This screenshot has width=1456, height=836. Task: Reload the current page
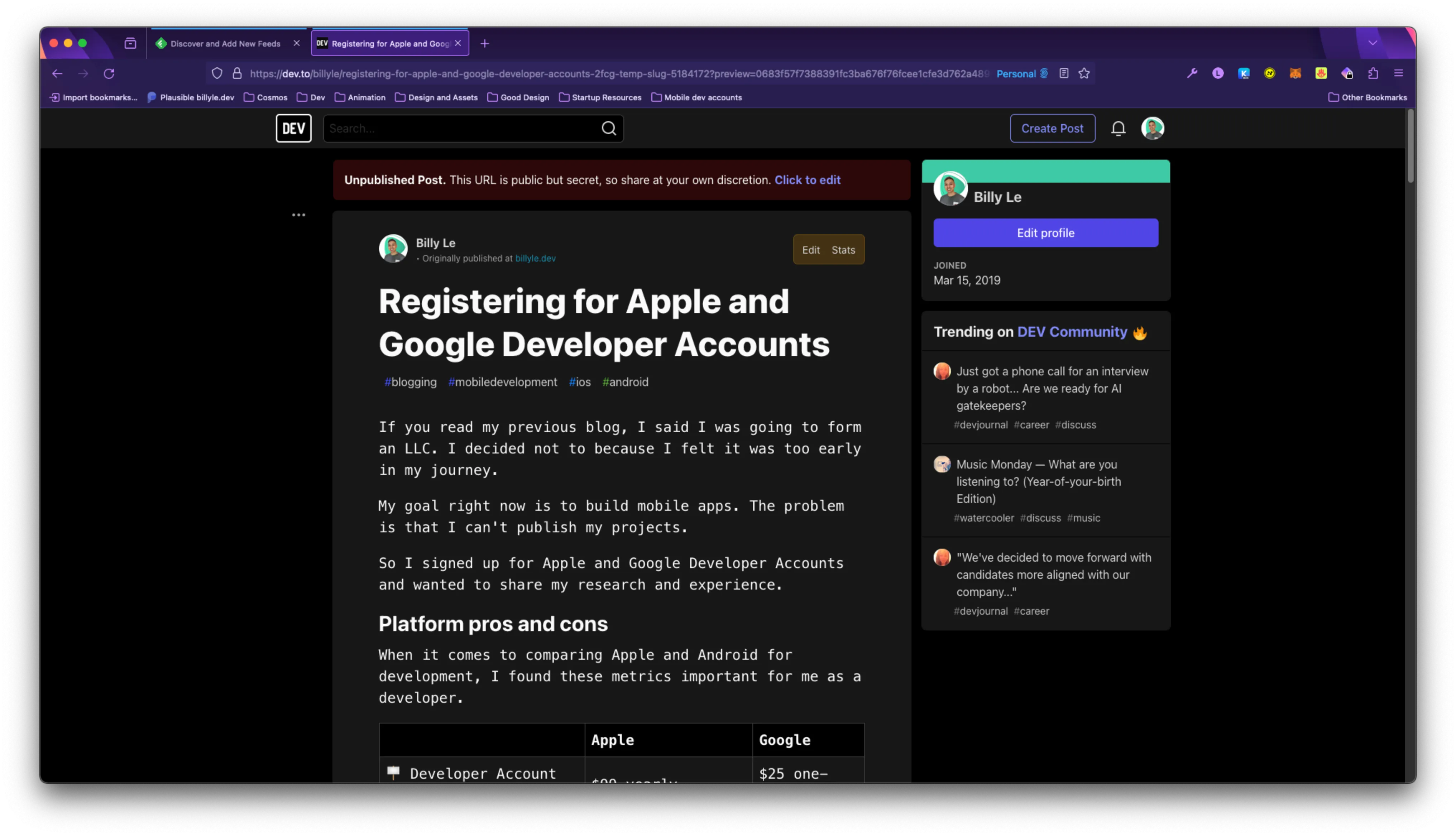[x=109, y=73]
